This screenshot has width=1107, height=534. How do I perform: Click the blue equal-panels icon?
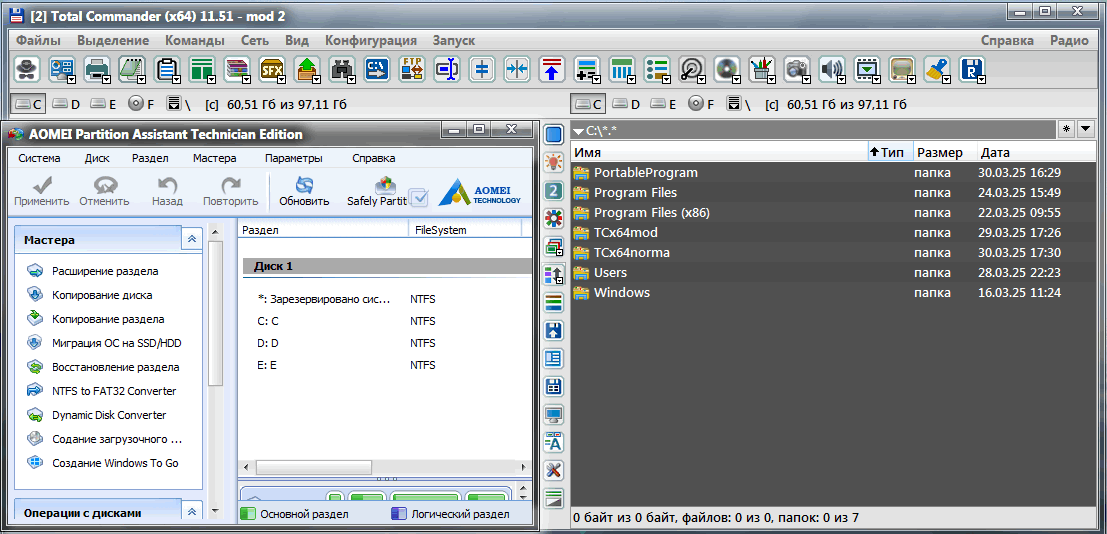click(482, 69)
